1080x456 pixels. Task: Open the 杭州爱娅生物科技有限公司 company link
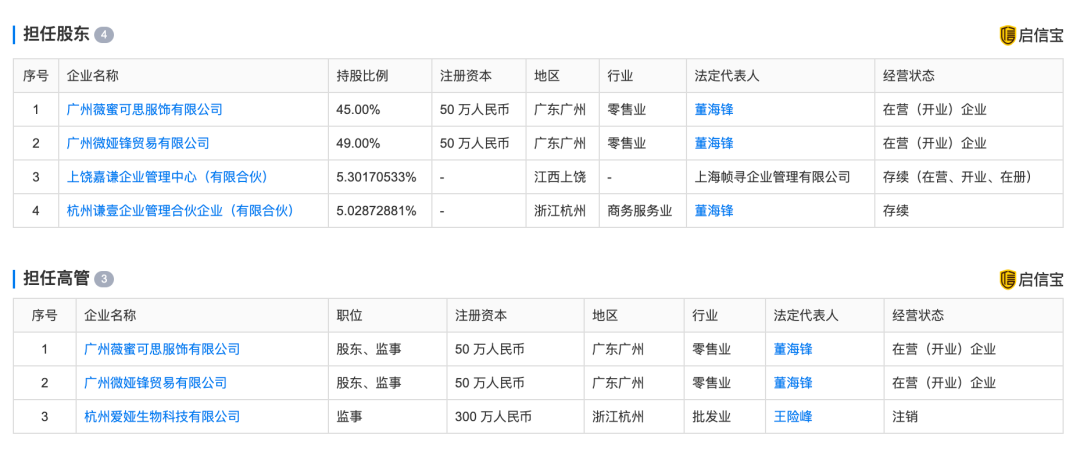click(162, 416)
